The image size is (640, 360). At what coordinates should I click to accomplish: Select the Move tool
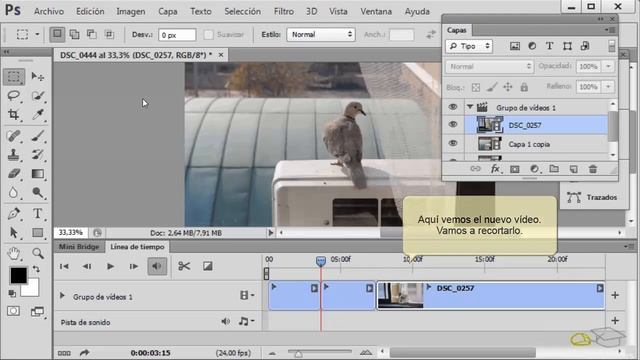pyautogui.click(x=38, y=76)
